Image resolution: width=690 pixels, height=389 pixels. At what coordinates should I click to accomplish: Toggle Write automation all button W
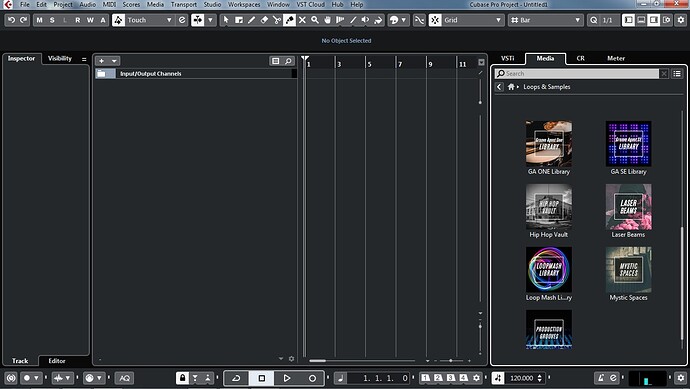click(90, 20)
